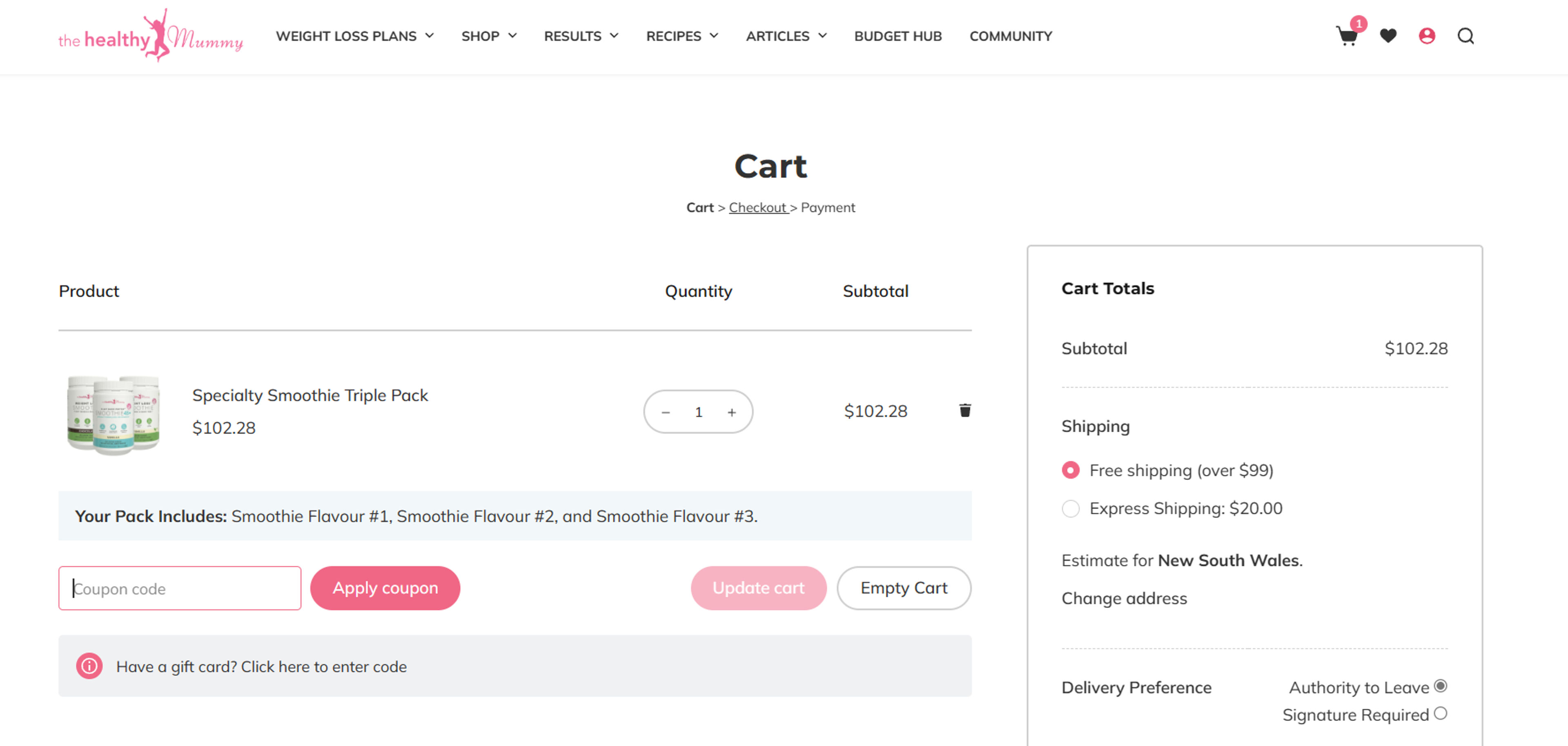
Task: Increase quantity with the plus button
Action: (x=732, y=412)
